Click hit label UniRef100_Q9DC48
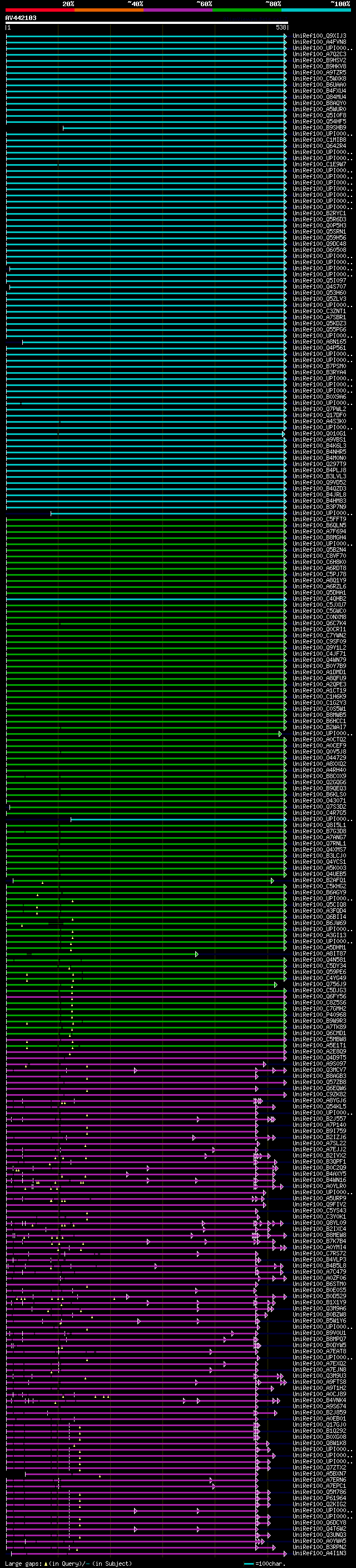Viewport: 356px width, 1568px height. point(319,244)
